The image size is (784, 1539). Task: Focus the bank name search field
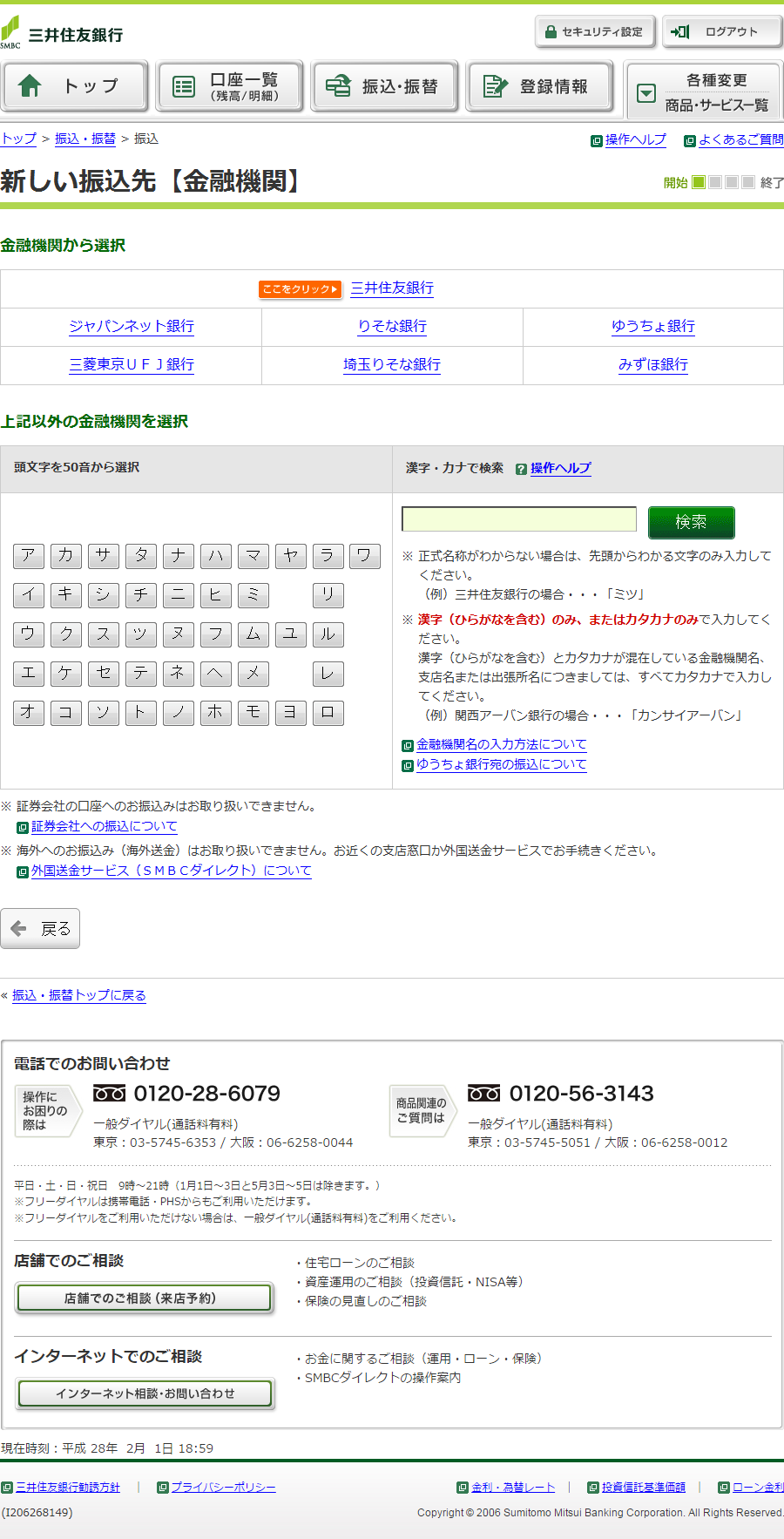tap(519, 519)
